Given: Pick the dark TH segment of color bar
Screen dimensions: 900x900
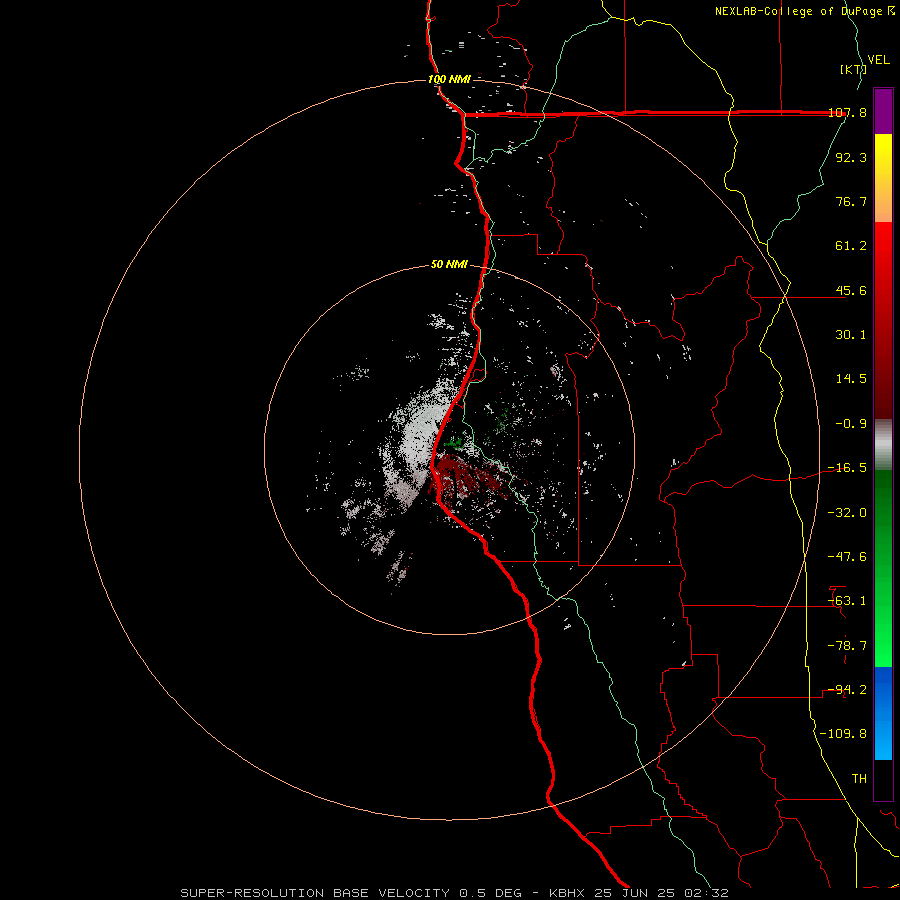Looking at the screenshot, I should coord(883,780).
